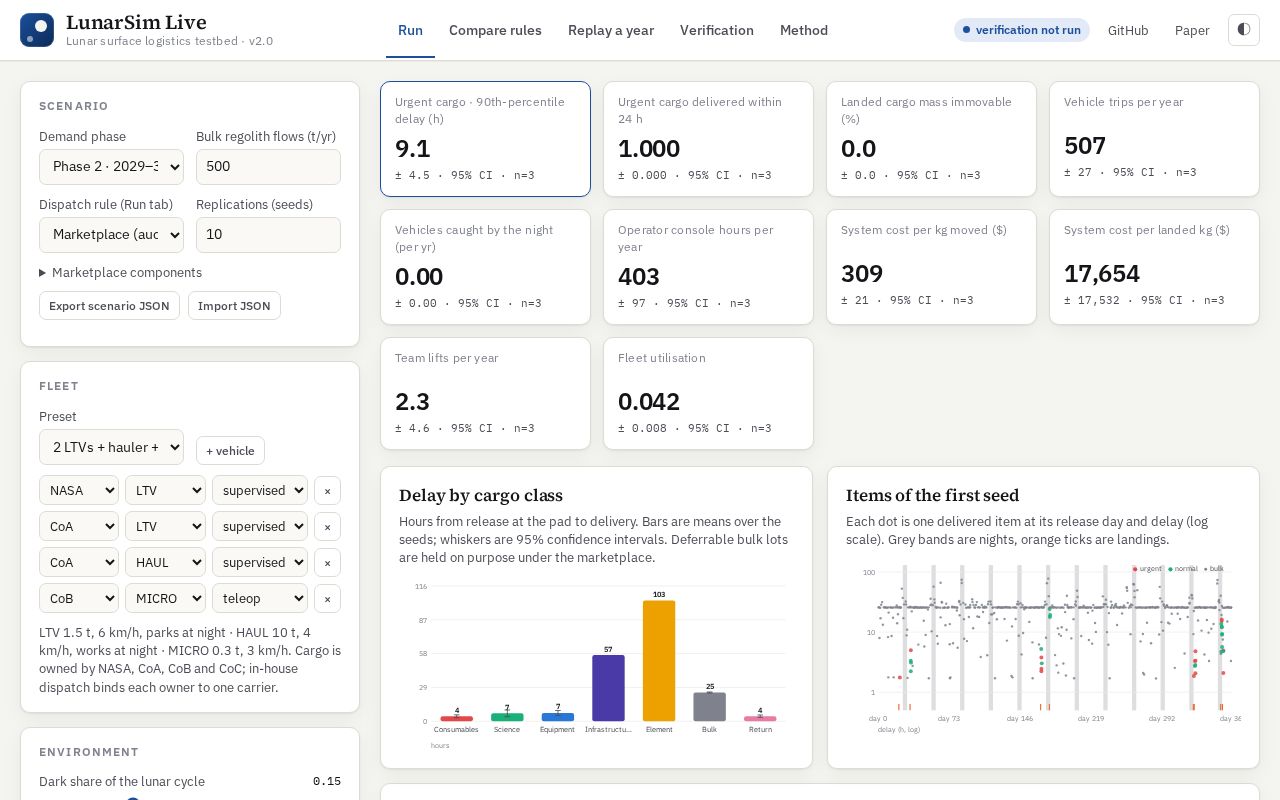Remove the CoA HAUL vehicle row
Viewport: 1280px width, 800px height.
[327, 563]
